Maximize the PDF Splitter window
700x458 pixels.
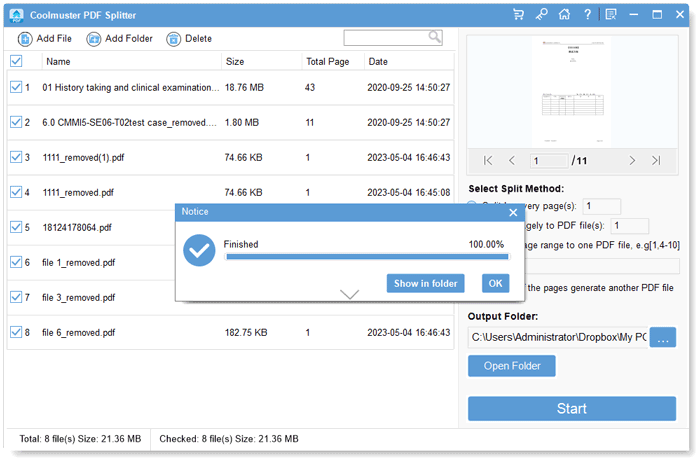point(657,15)
